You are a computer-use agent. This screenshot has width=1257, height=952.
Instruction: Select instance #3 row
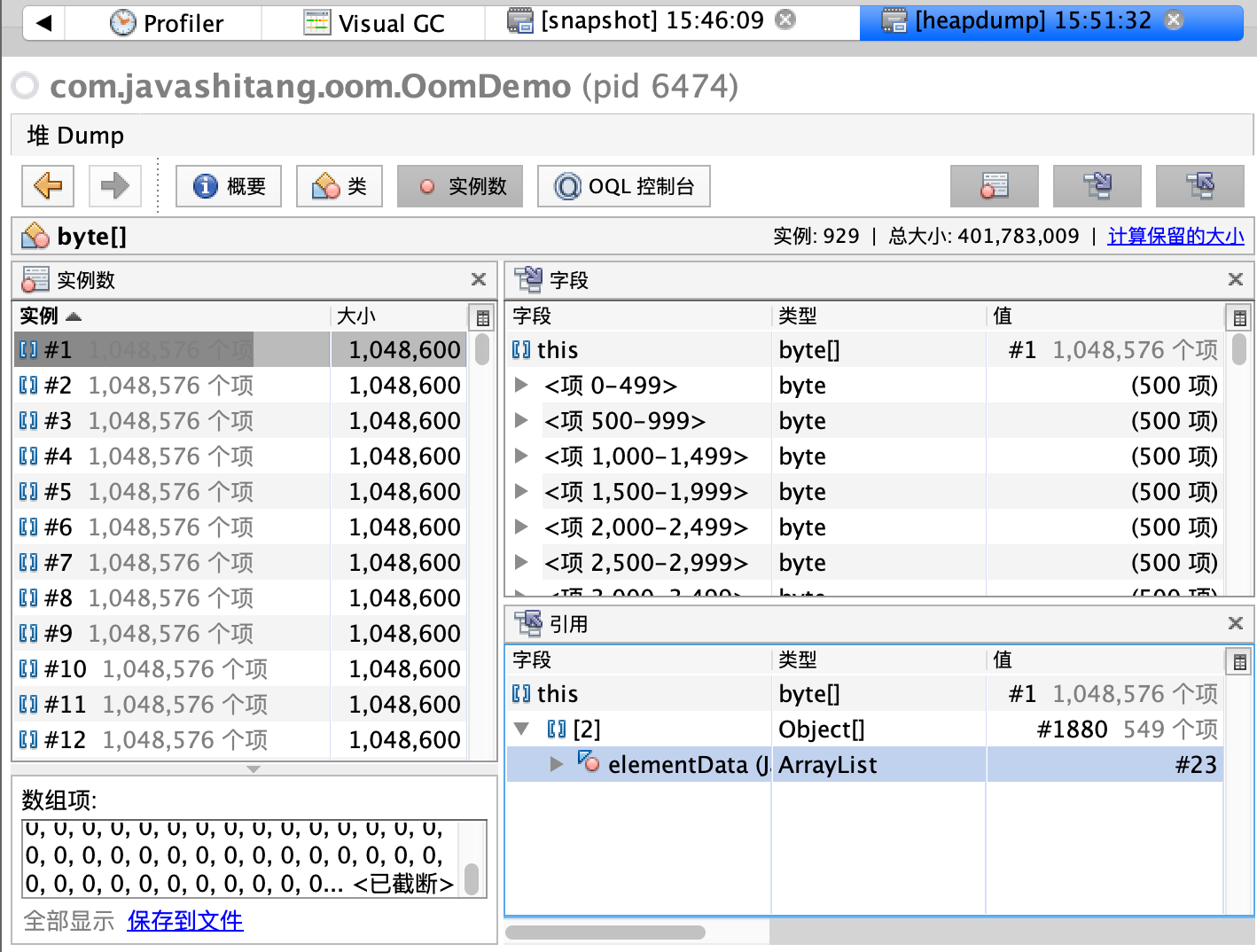pos(239,420)
